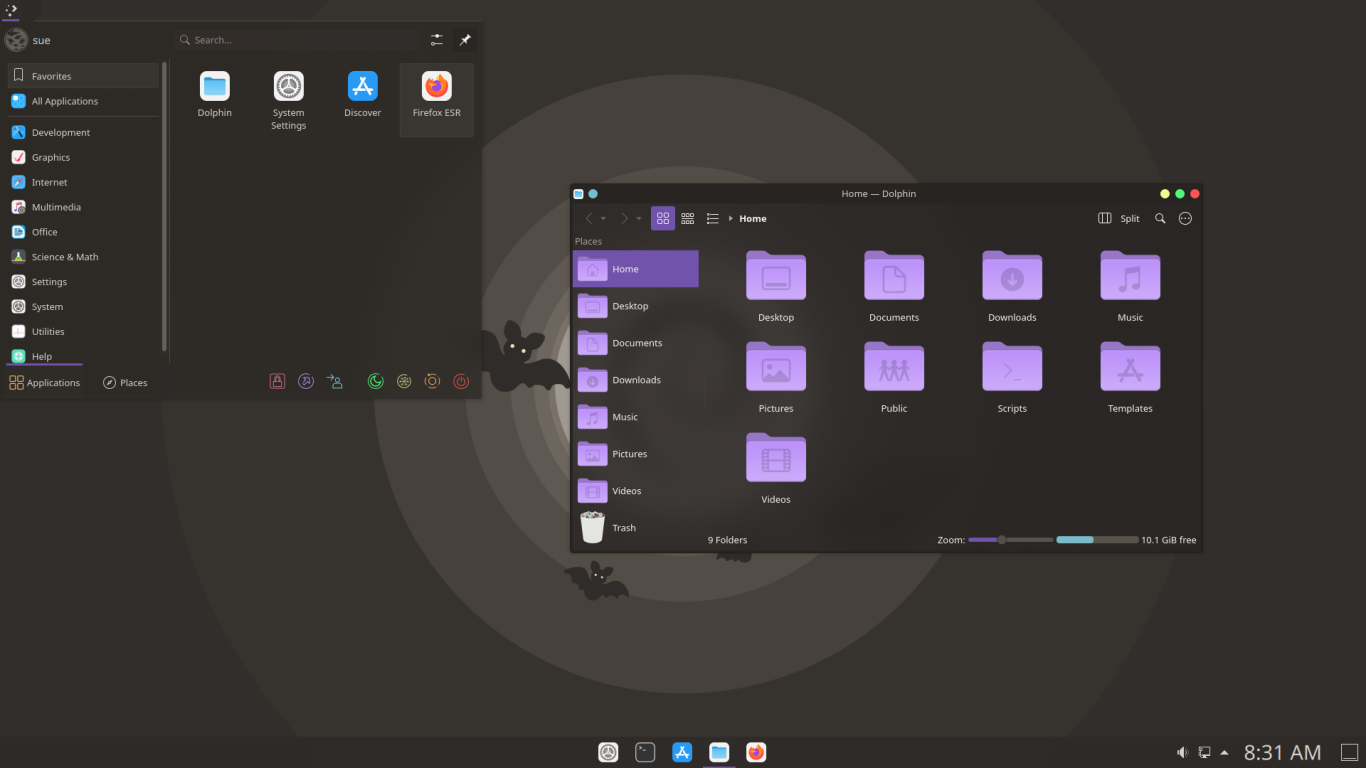The height and width of the screenshot is (768, 1366).
Task: Open System category in launcher
Action: click(83, 307)
